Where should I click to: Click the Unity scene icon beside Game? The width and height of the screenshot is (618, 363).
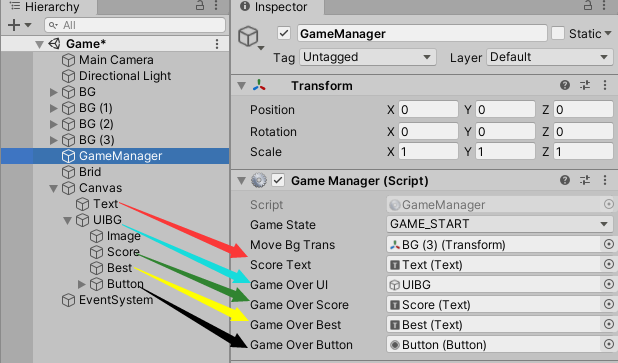pos(54,44)
